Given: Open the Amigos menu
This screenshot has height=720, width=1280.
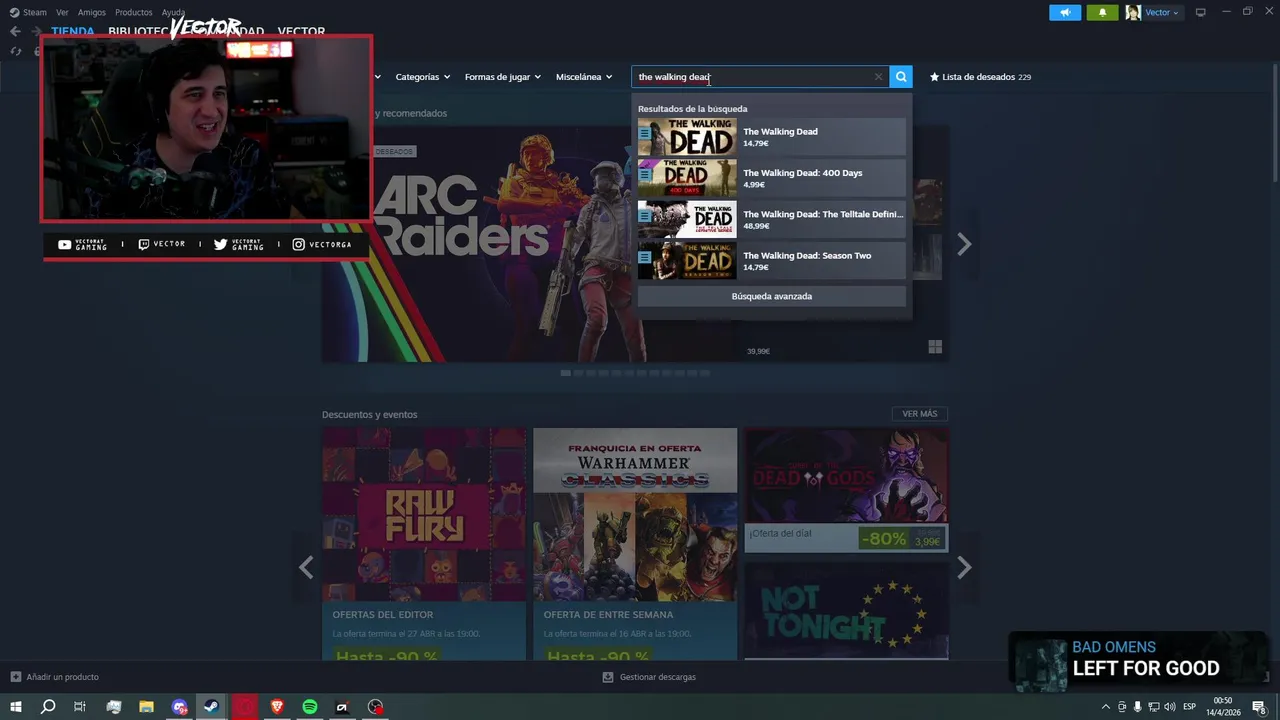Looking at the screenshot, I should 92,12.
